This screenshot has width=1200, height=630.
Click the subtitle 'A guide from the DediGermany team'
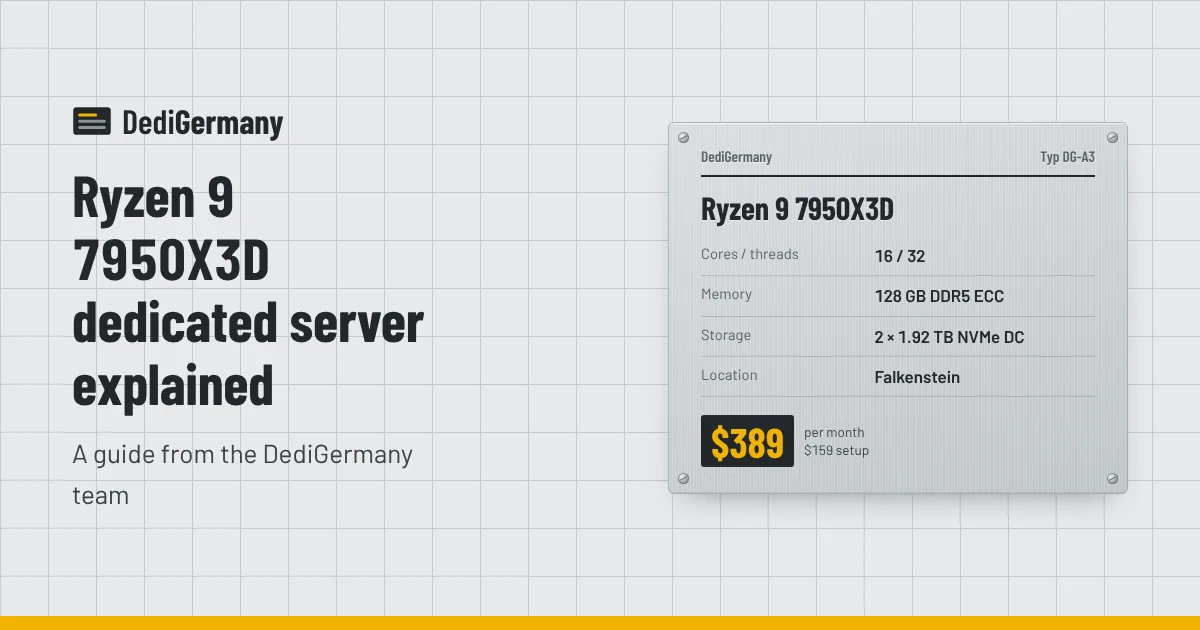pyautogui.click(x=243, y=474)
